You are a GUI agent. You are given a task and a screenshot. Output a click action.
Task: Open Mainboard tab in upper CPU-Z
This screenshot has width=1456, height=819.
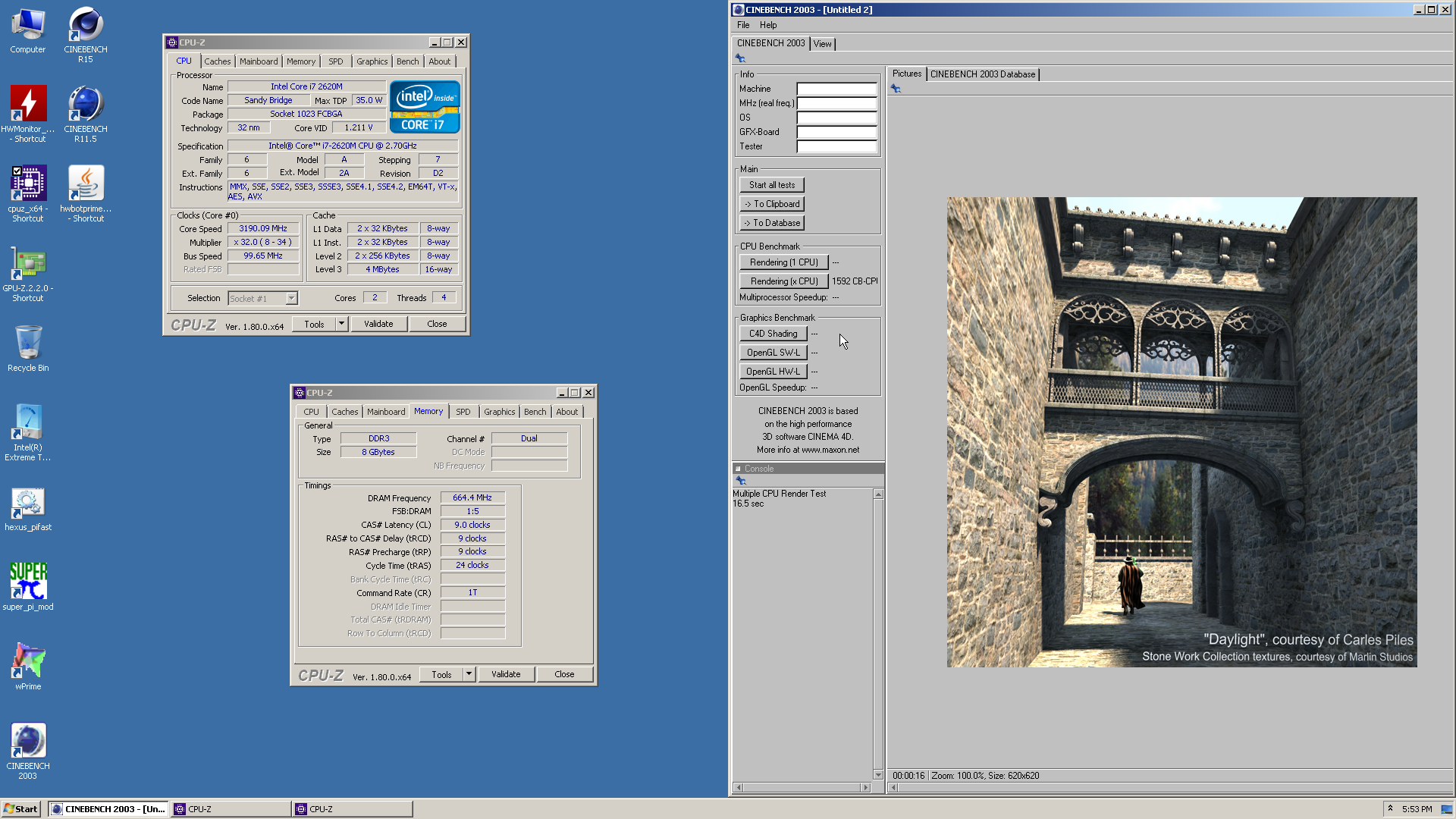point(259,61)
